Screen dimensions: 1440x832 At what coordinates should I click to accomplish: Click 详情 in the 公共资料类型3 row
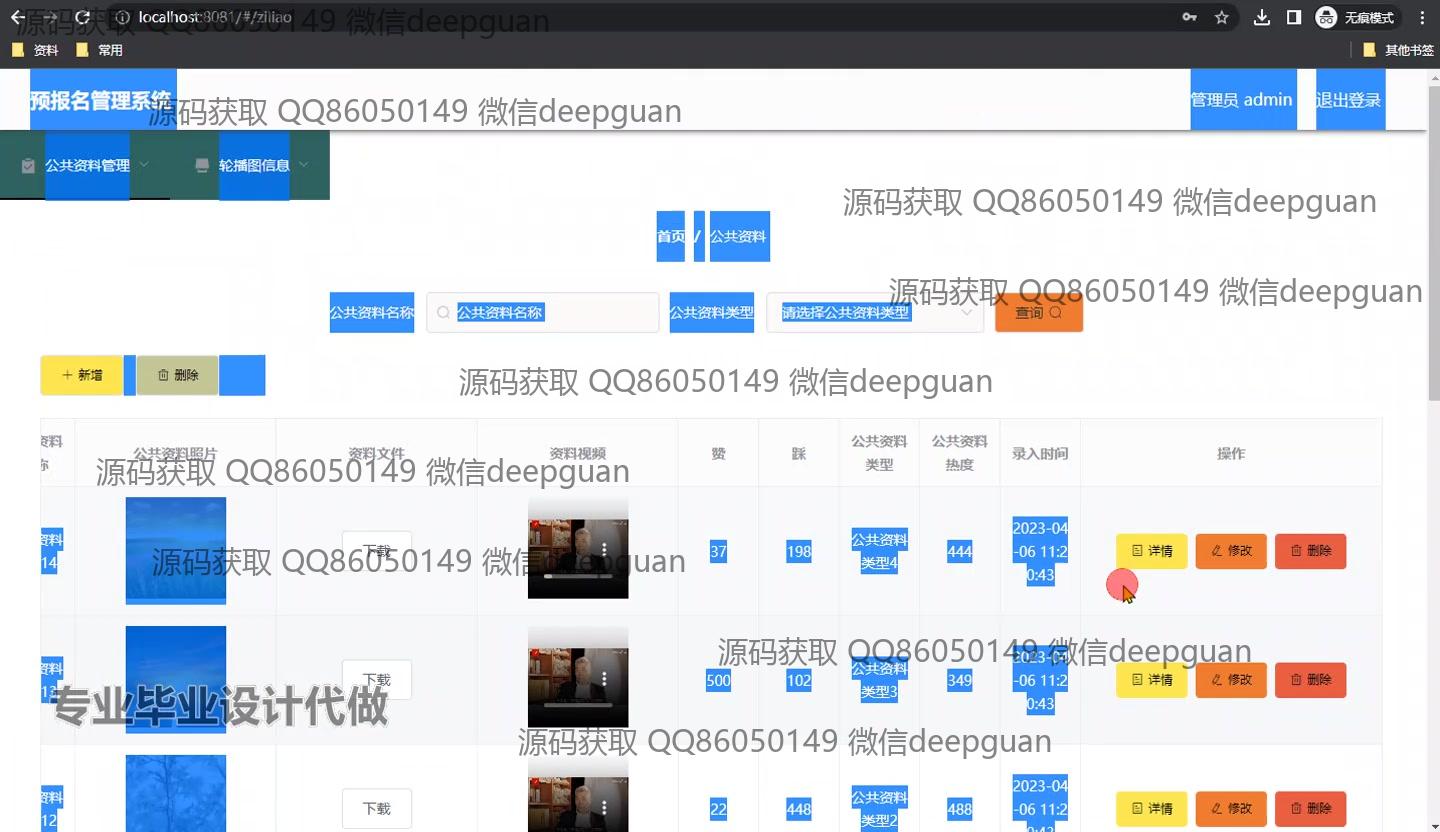point(1152,680)
